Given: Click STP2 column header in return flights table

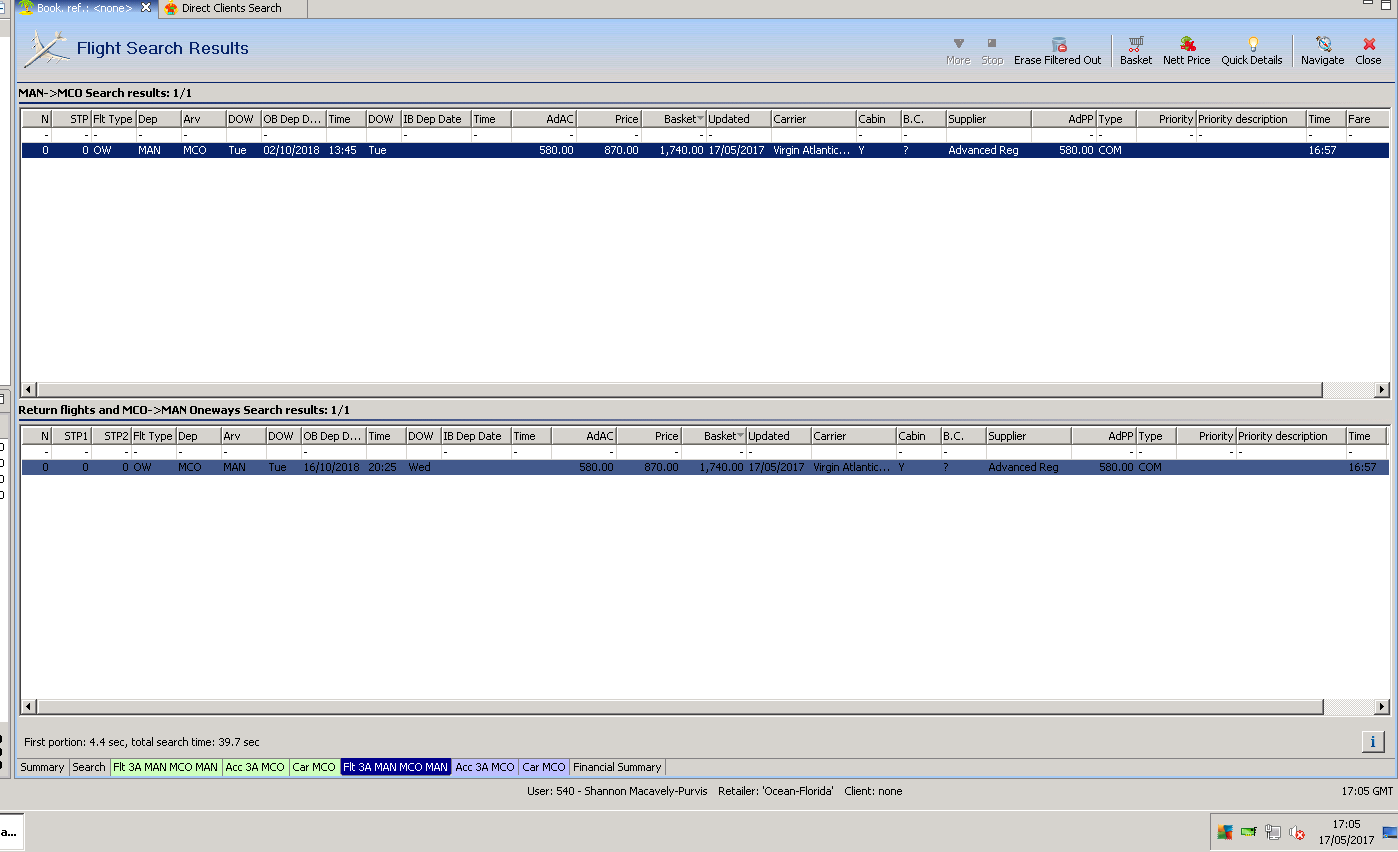Looking at the screenshot, I should click(x=111, y=436).
